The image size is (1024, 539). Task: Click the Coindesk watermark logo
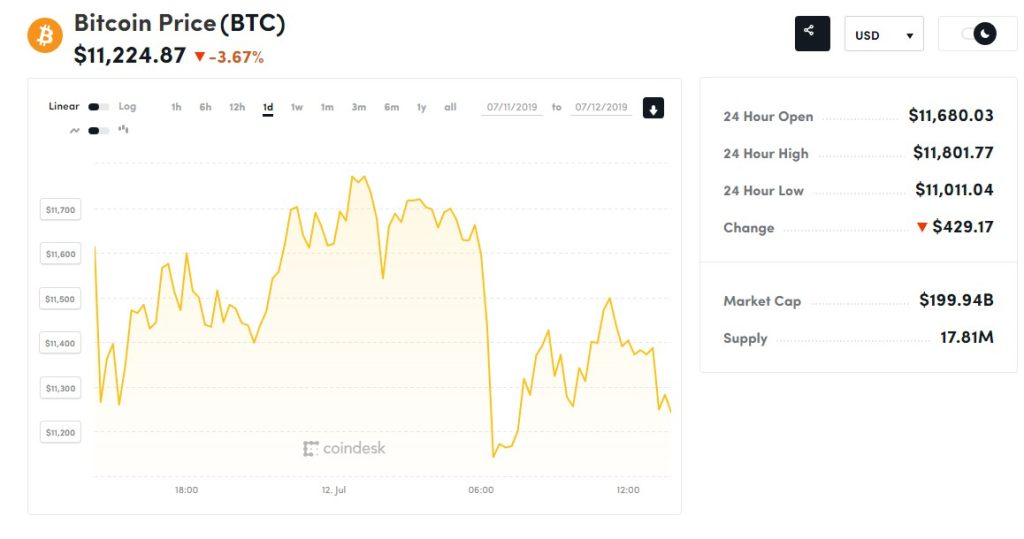[x=344, y=448]
